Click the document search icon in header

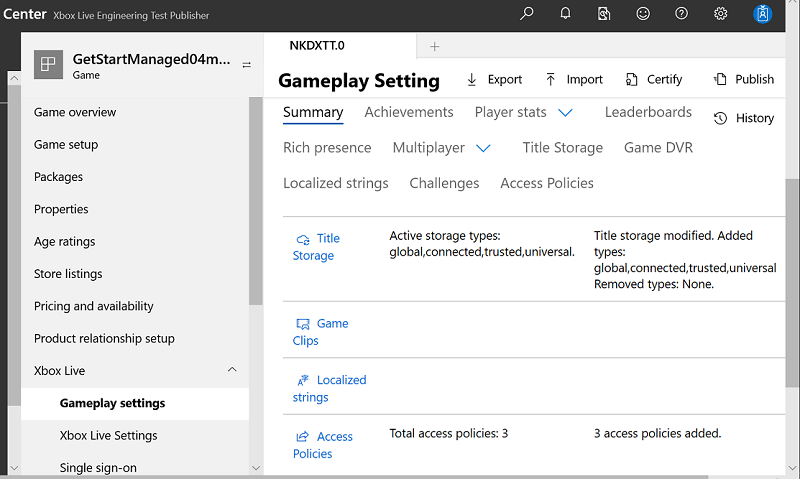(x=604, y=14)
